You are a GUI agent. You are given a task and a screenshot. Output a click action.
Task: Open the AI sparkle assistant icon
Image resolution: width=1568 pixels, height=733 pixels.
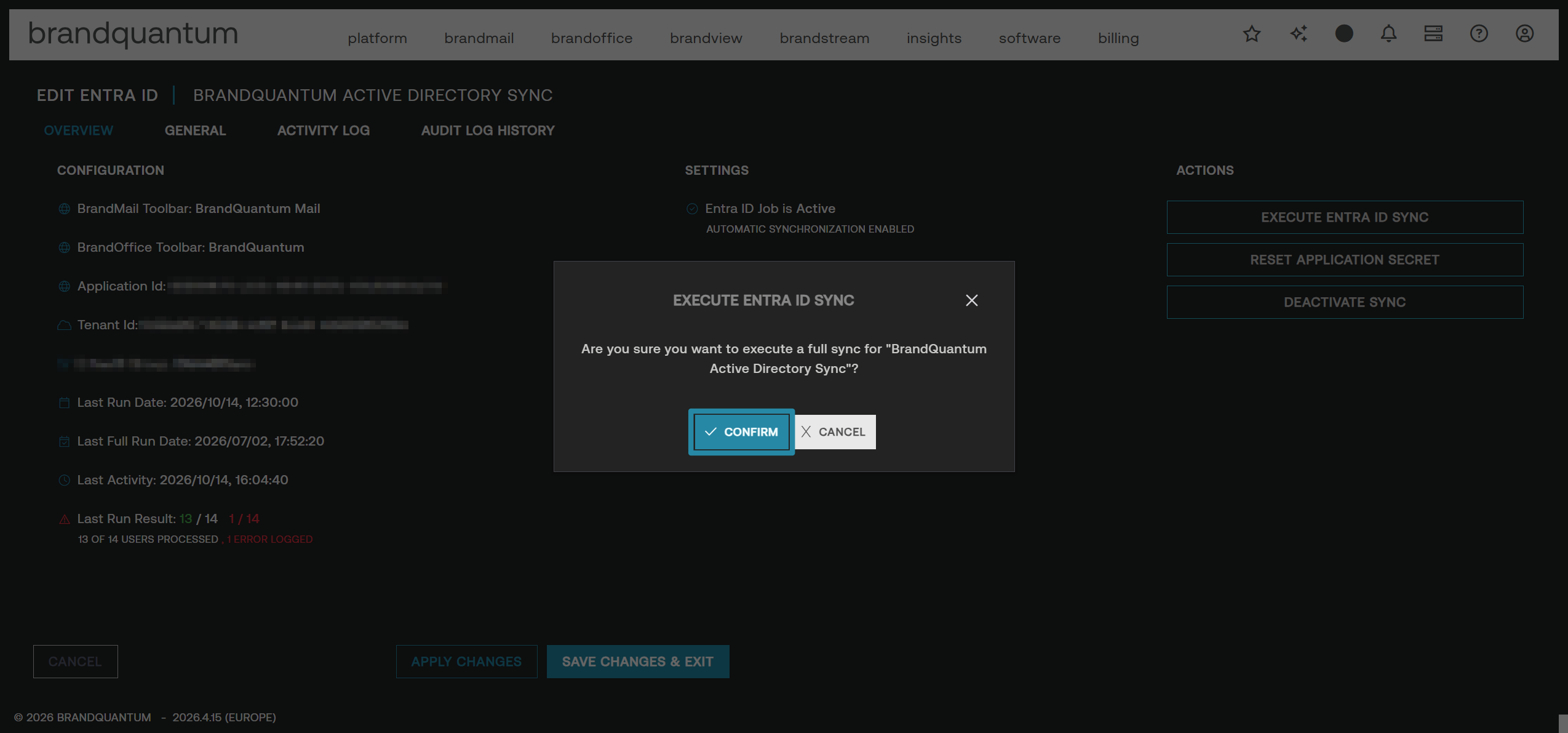pyautogui.click(x=1299, y=34)
